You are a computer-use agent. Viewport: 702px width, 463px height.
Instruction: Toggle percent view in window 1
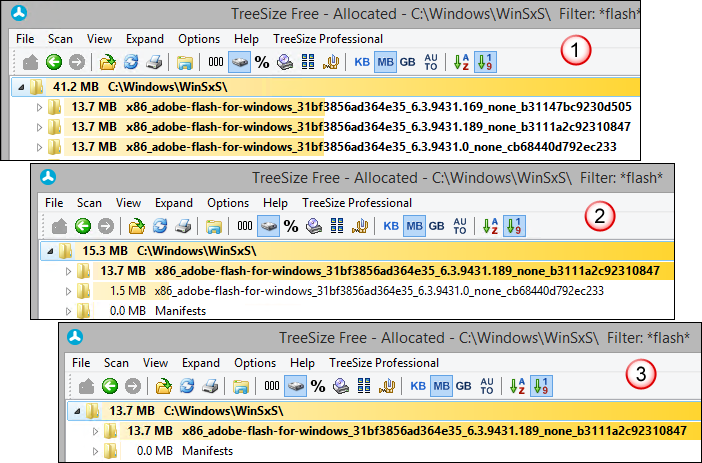(262, 62)
